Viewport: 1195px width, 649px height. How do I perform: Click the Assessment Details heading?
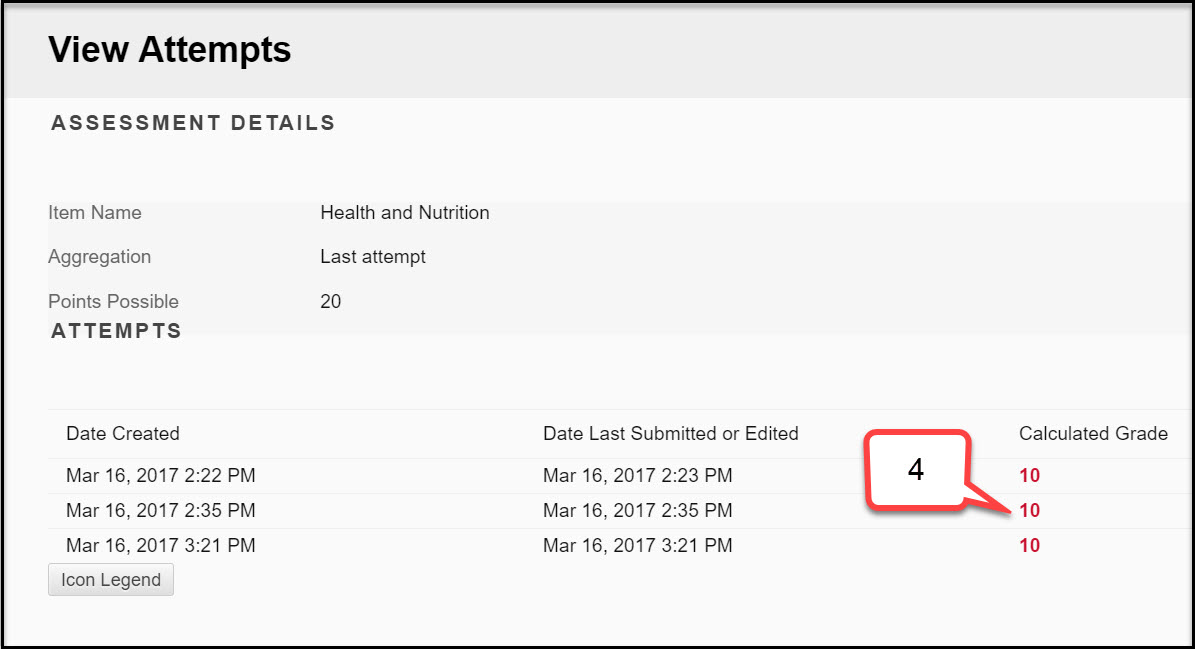[x=193, y=123]
